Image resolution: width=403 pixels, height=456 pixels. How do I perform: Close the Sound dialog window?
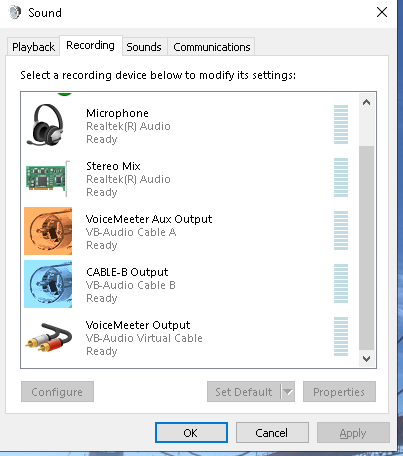click(382, 12)
